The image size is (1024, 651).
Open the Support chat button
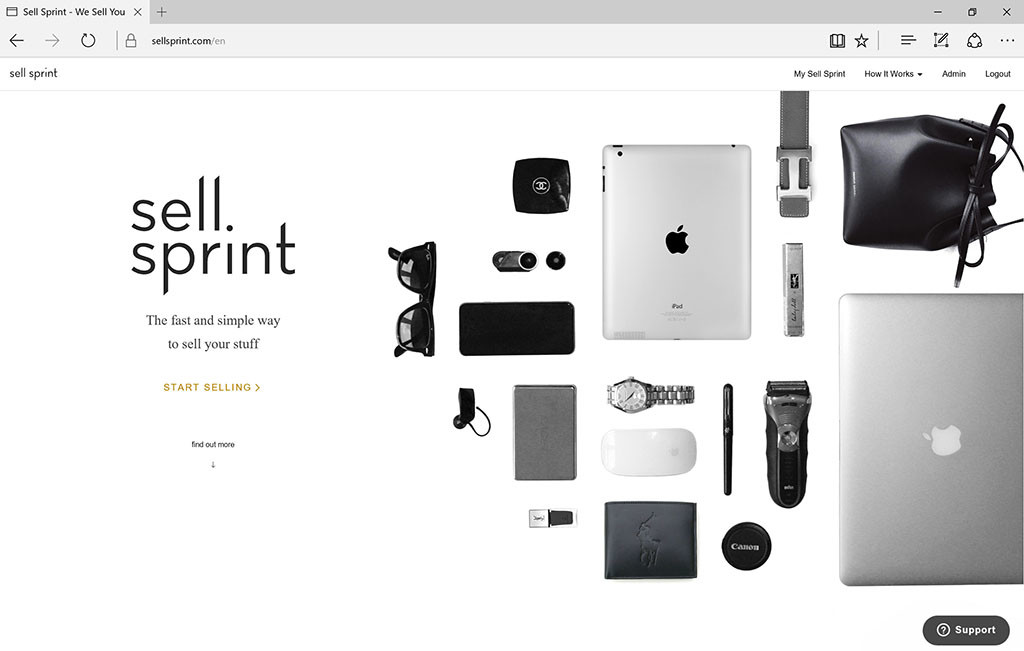pos(966,629)
